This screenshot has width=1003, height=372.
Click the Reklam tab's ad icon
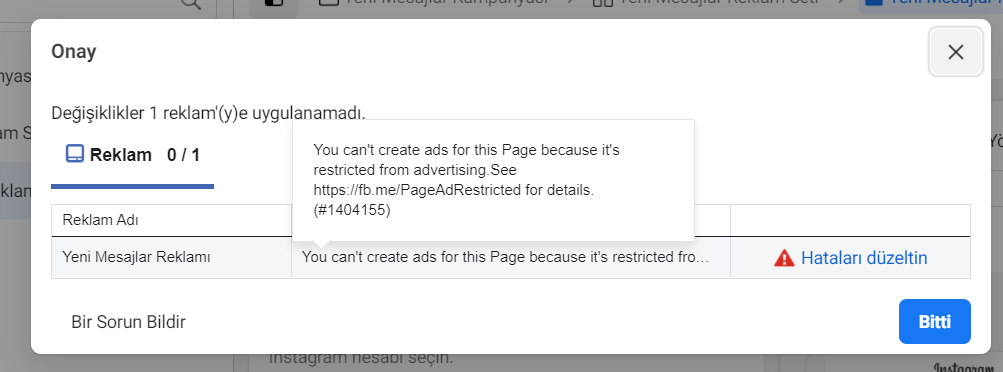pos(75,154)
